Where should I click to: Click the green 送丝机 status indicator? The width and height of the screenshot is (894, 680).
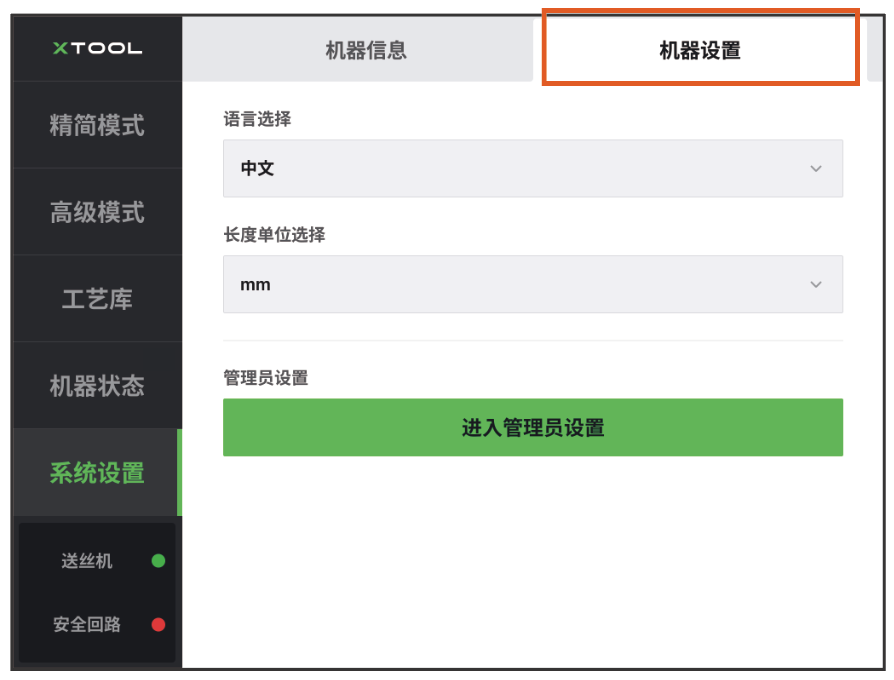pos(158,561)
